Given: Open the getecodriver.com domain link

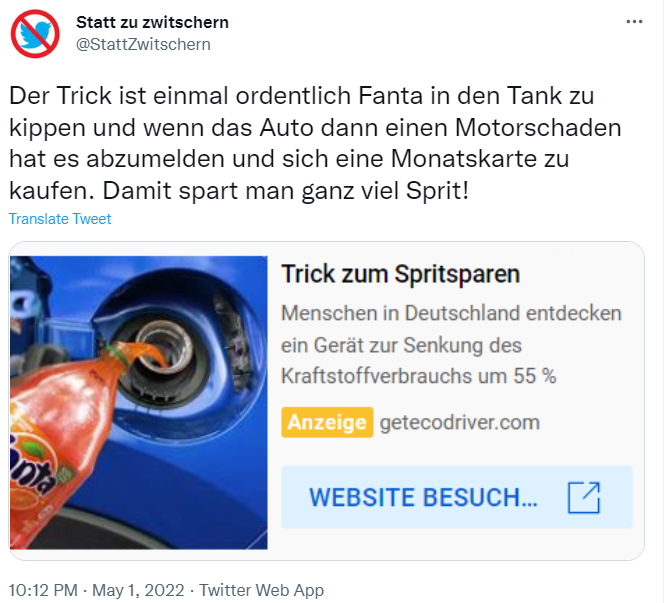Looking at the screenshot, I should 460,422.
